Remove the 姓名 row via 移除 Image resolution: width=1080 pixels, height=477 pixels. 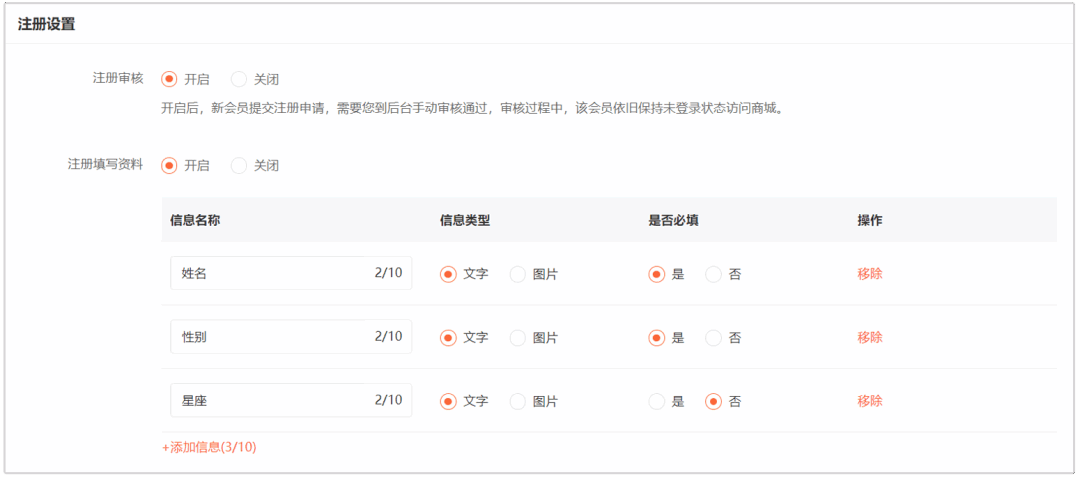tap(869, 274)
